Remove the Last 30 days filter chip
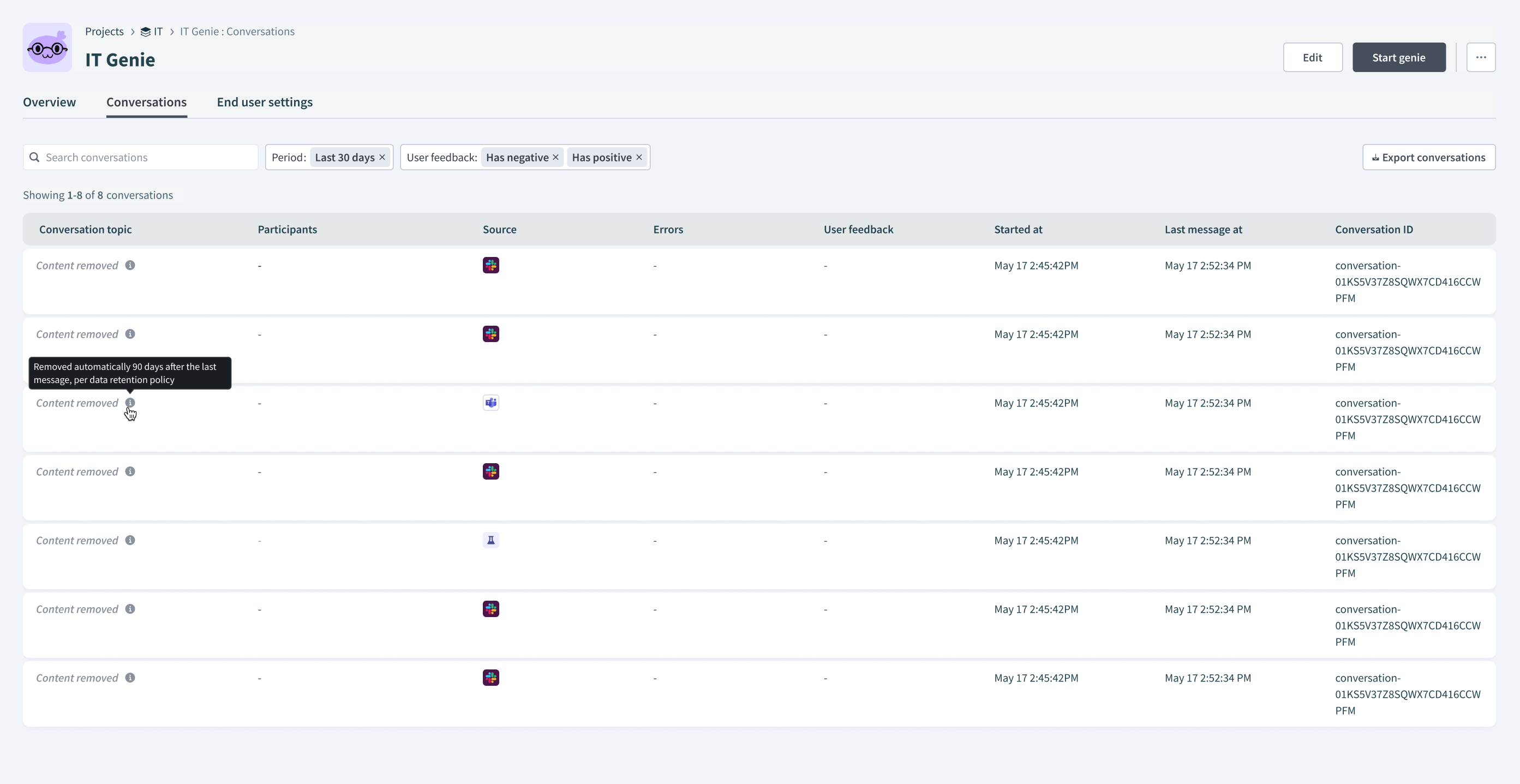 (382, 157)
